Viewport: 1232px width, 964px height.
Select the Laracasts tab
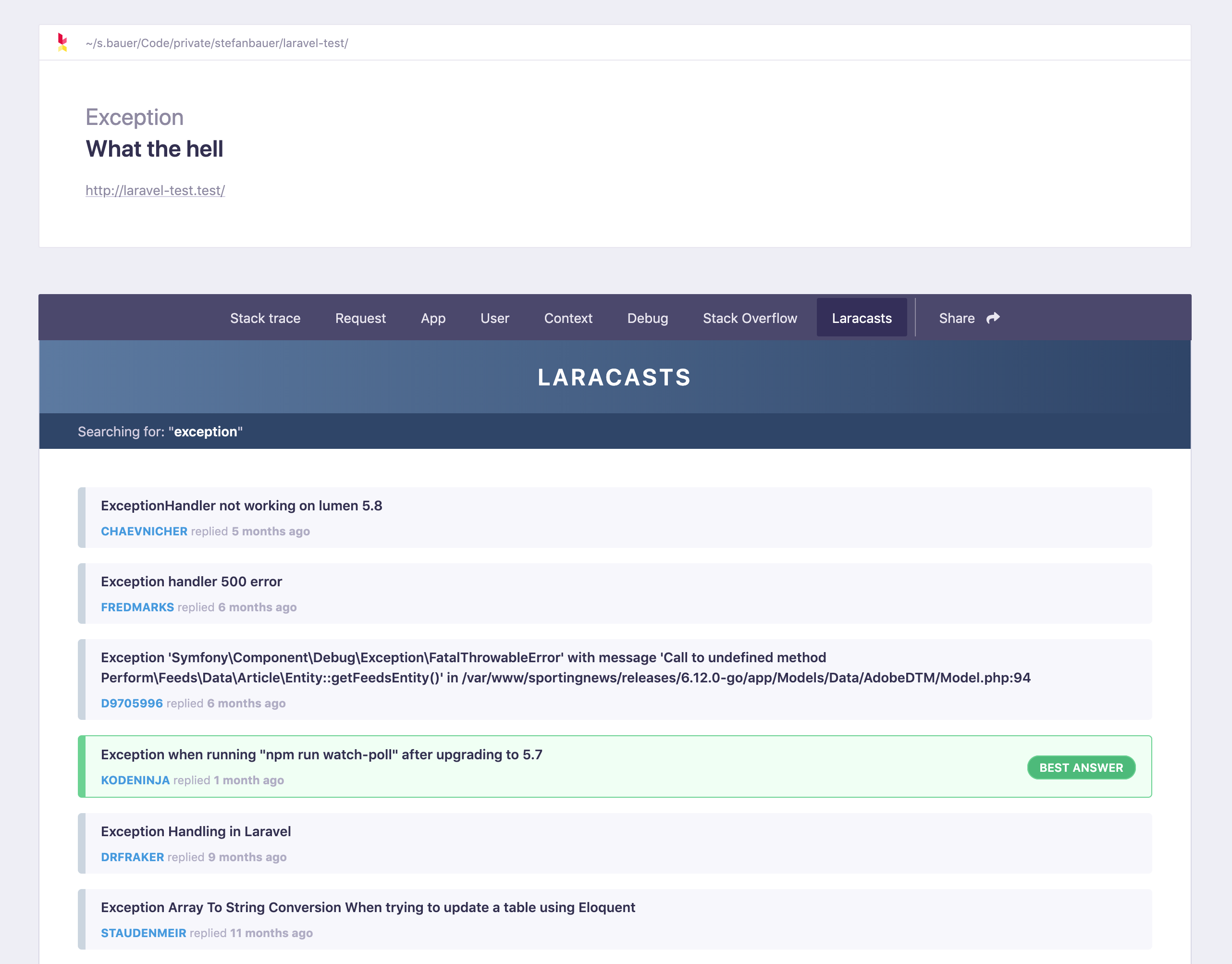click(861, 318)
